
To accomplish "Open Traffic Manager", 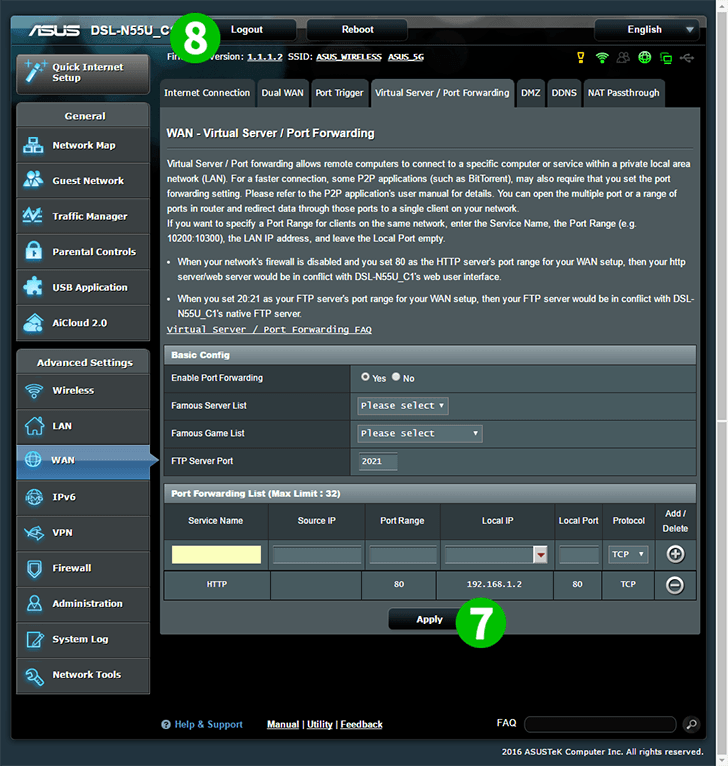I will [83, 216].
